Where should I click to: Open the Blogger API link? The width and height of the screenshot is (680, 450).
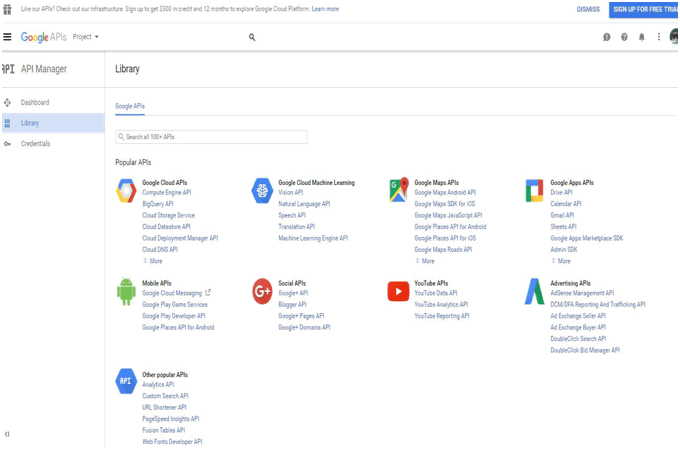292,305
